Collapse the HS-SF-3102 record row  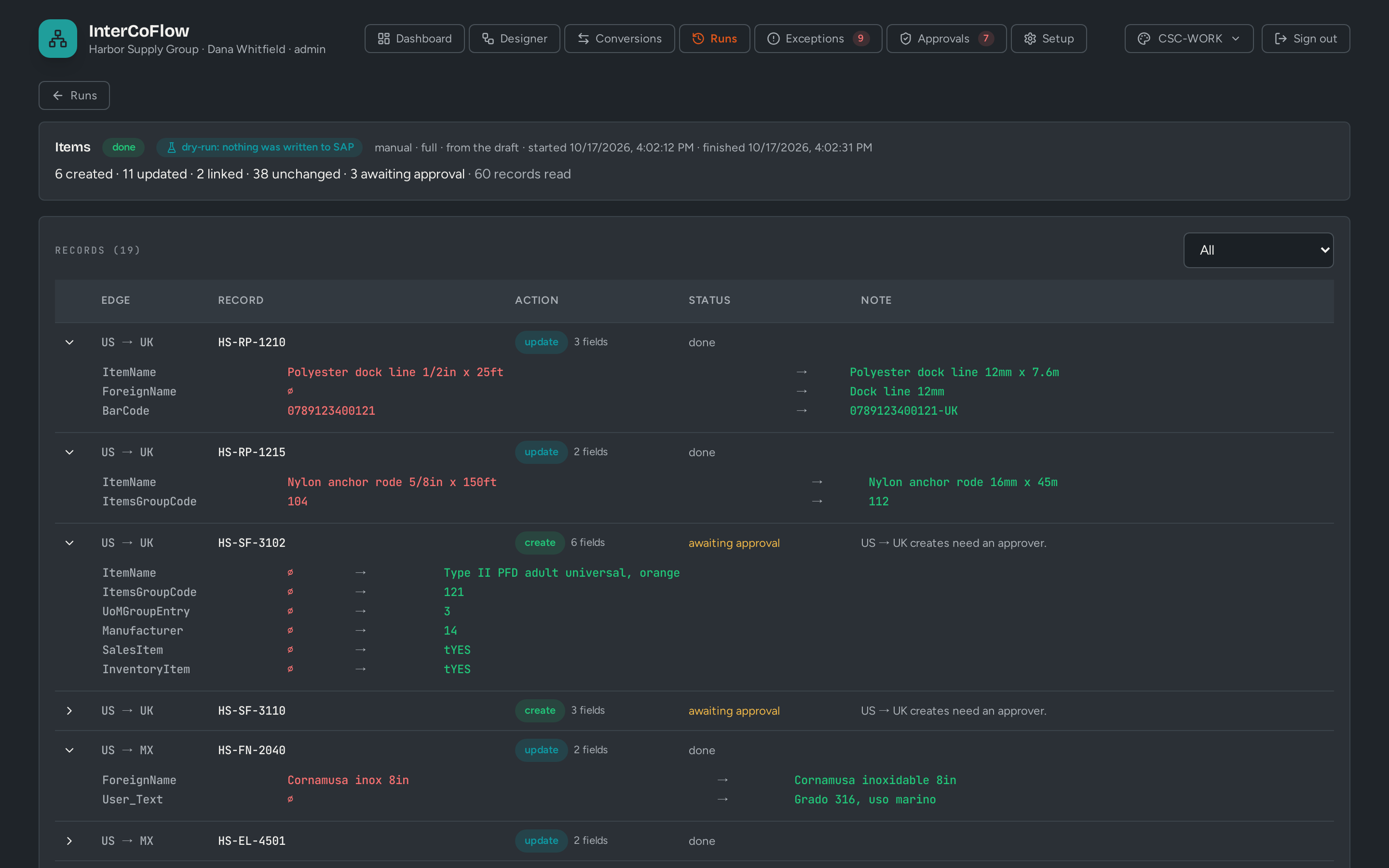(69, 543)
